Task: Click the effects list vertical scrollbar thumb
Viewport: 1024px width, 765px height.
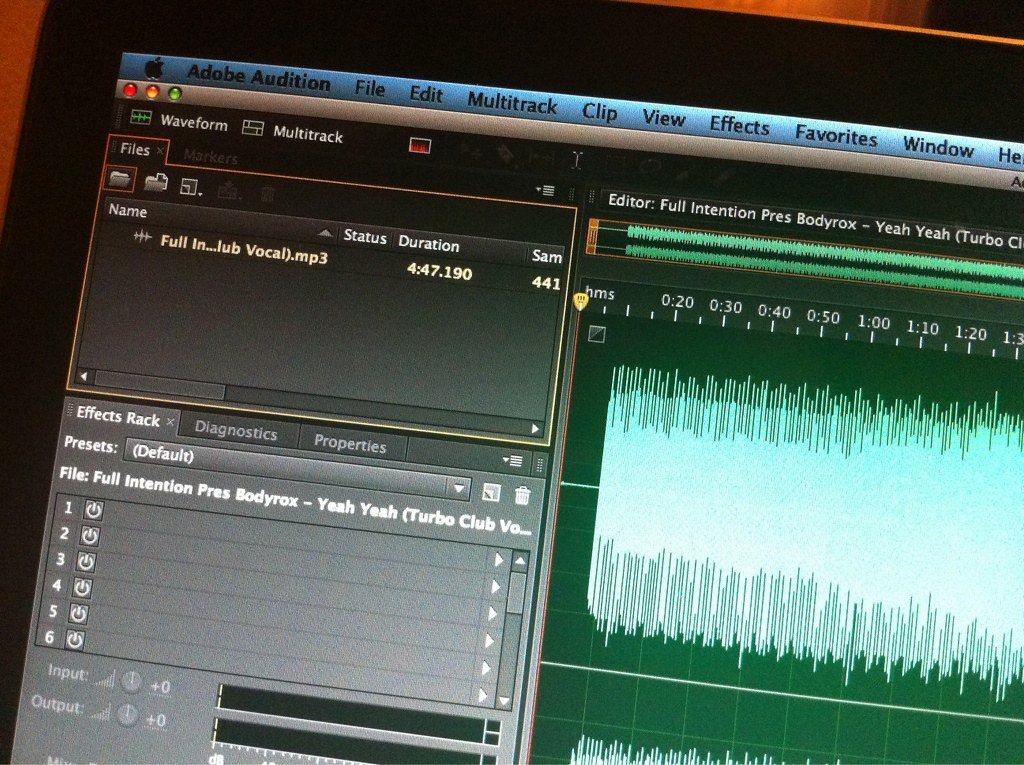Action: [x=517, y=593]
